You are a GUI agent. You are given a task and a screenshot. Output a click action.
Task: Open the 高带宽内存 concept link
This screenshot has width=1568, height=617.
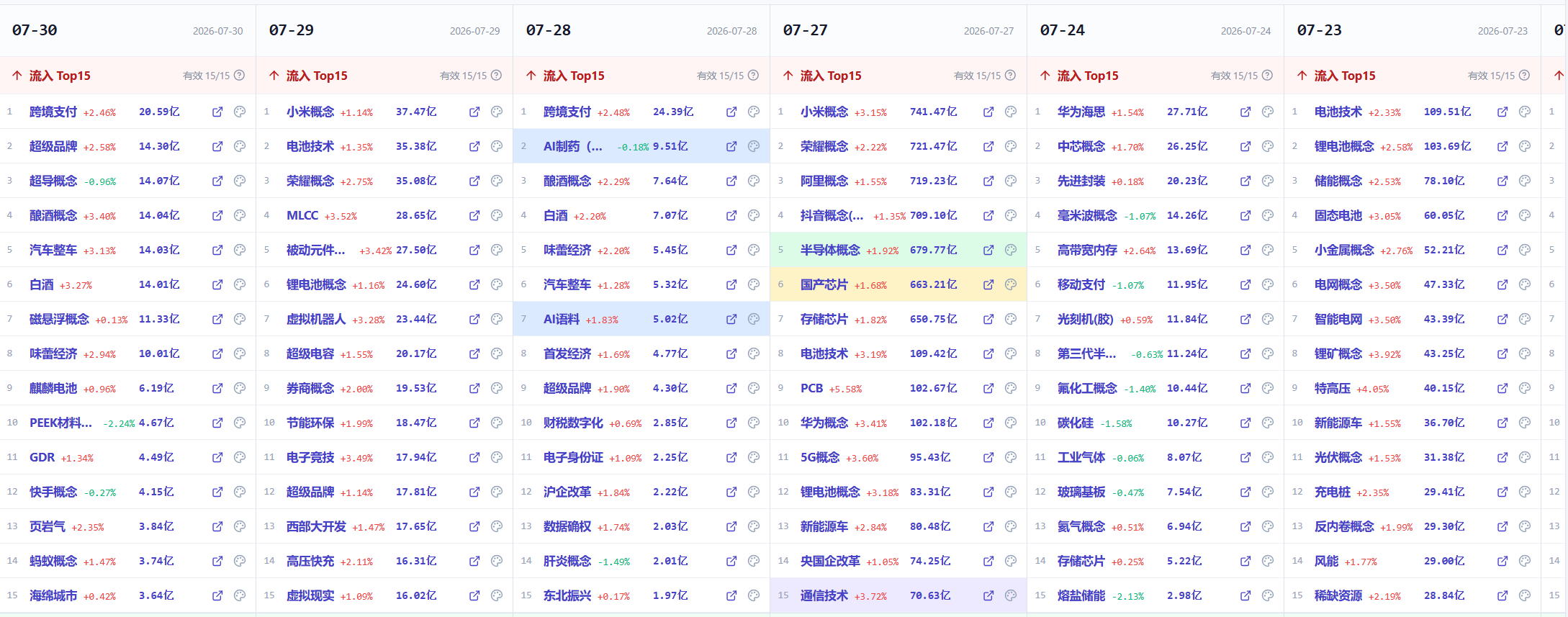point(1087,250)
